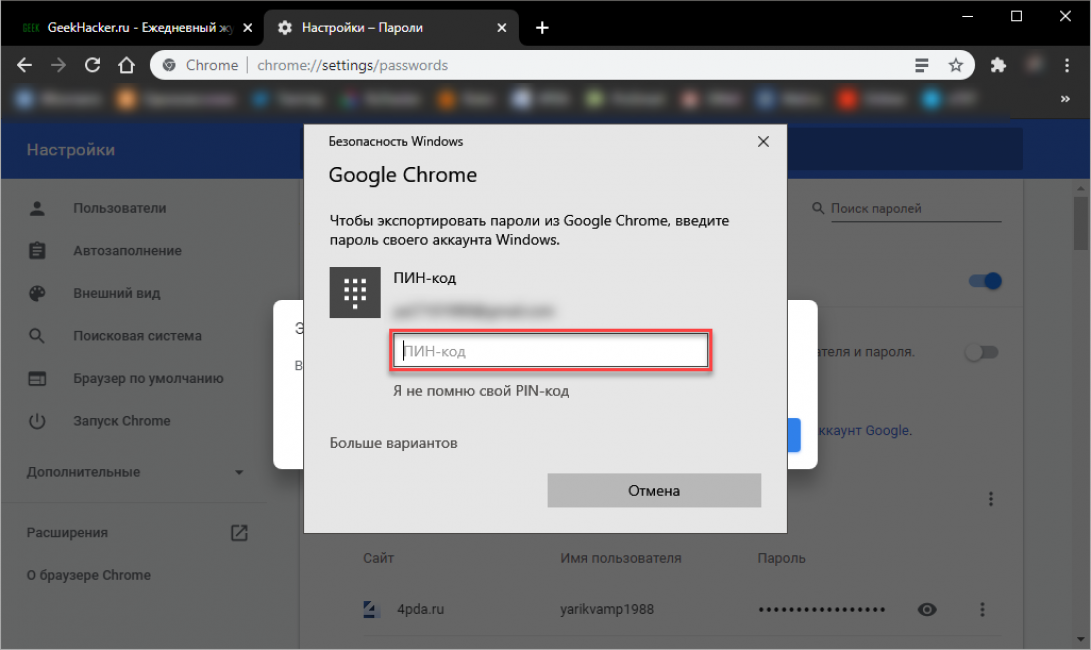Click the vertical scrollbar thumb of settings page
This screenshot has height=650, width=1091.
[x=1081, y=223]
